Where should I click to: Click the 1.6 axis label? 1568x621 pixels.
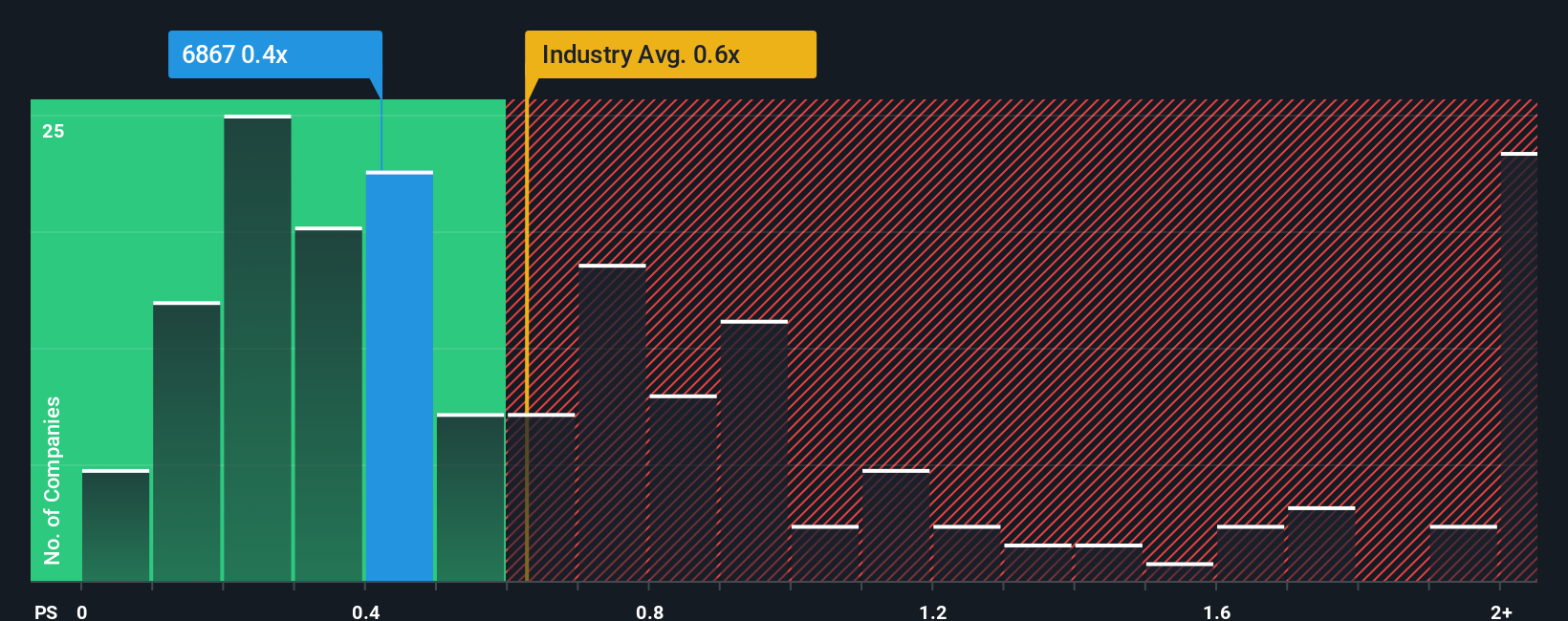coord(1217,611)
